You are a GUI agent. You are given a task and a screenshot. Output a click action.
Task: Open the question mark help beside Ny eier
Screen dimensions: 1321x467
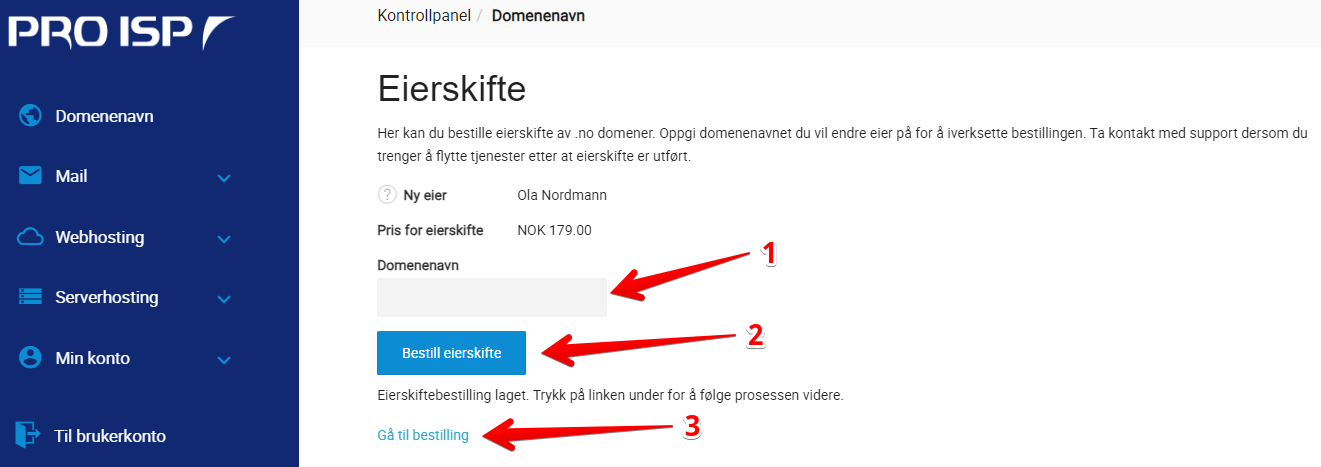click(387, 195)
